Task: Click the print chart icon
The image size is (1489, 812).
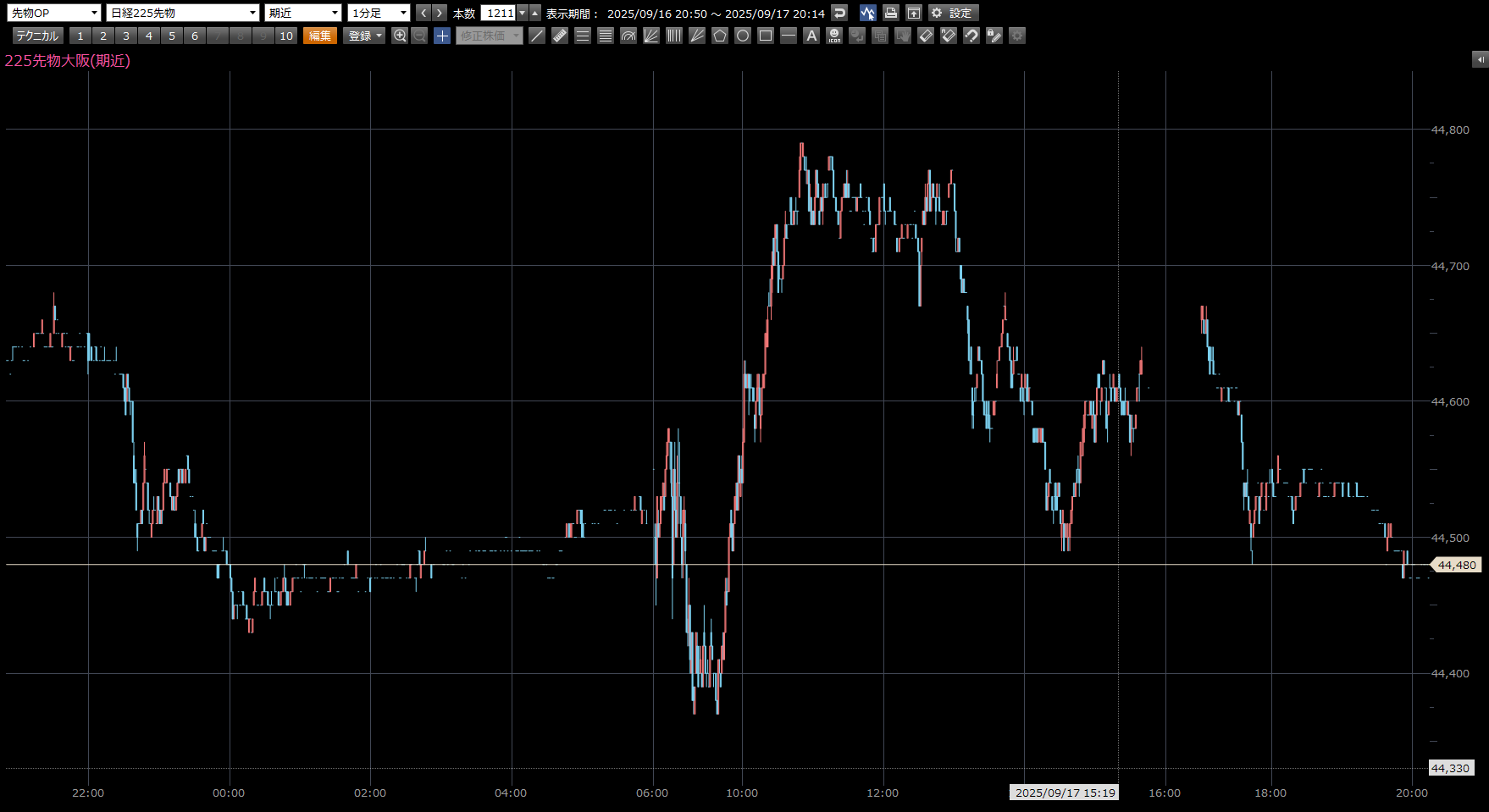Action: point(890,13)
